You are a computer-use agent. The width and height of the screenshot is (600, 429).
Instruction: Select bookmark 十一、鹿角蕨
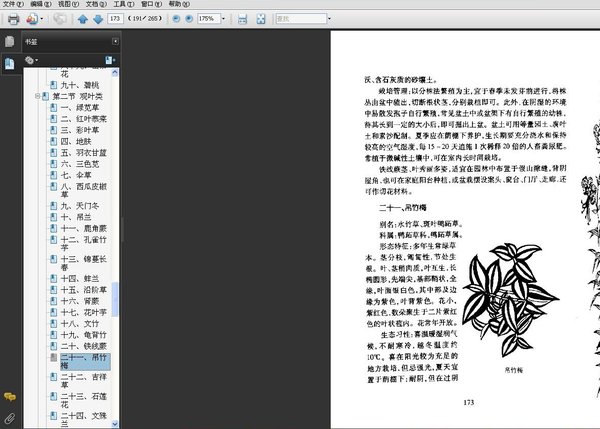tap(83, 228)
